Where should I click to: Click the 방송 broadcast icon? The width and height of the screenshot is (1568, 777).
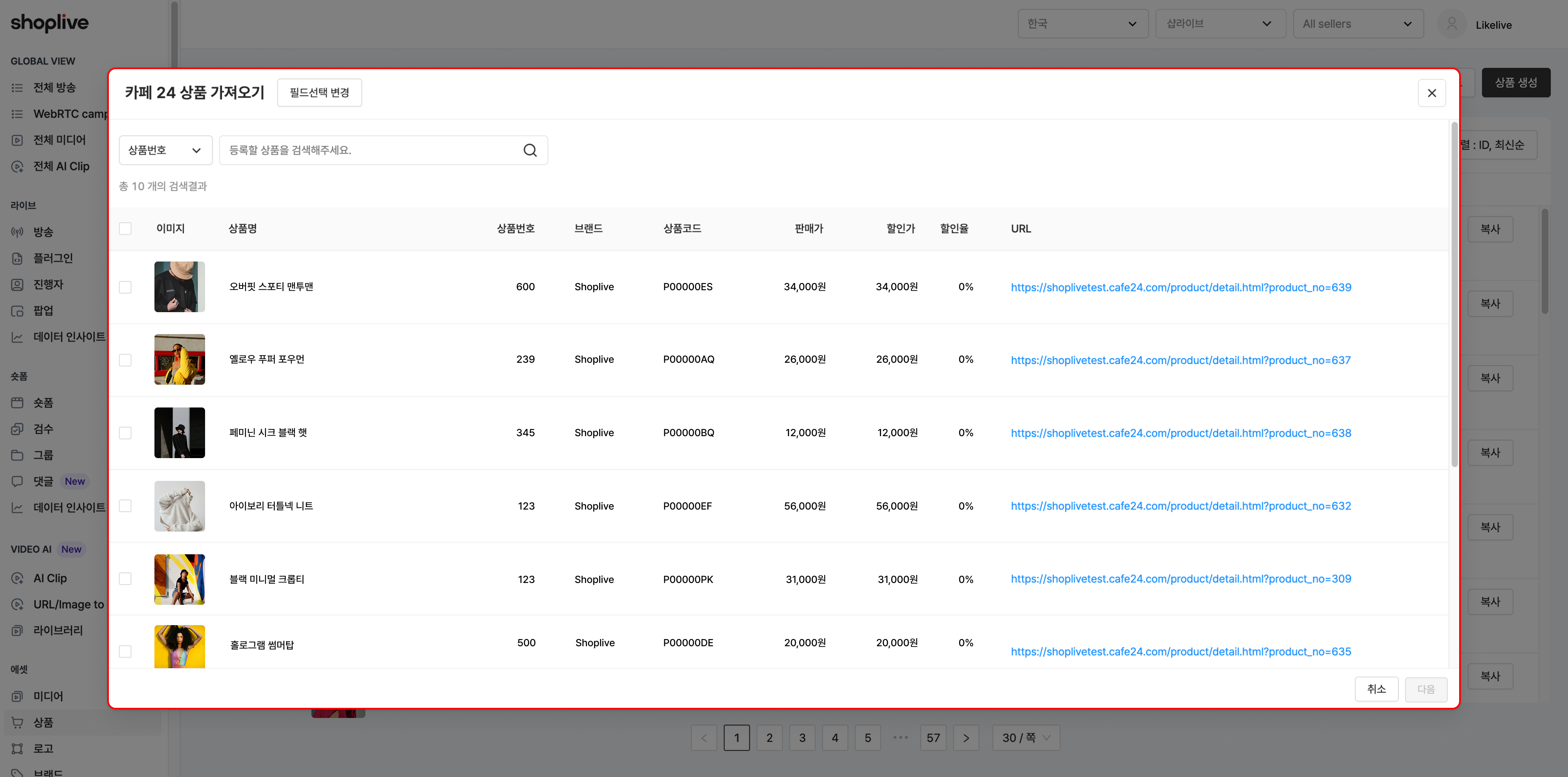click(x=17, y=232)
